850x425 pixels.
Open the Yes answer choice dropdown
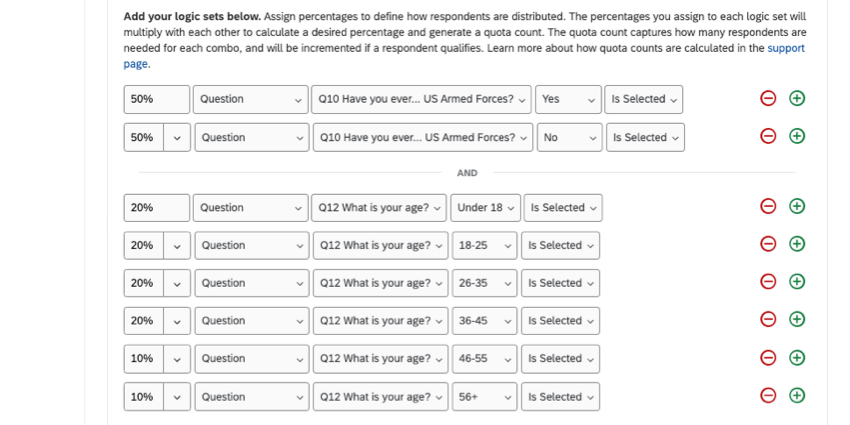point(568,99)
